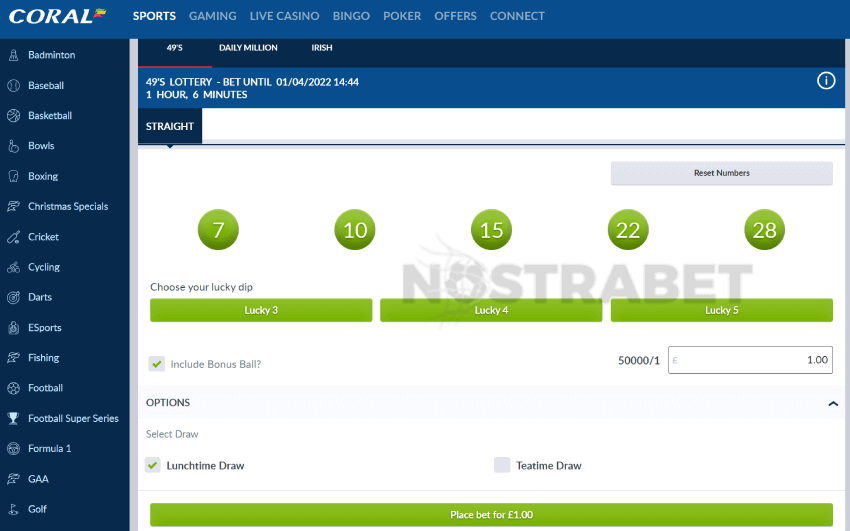Open the Connect menu item

(517, 16)
